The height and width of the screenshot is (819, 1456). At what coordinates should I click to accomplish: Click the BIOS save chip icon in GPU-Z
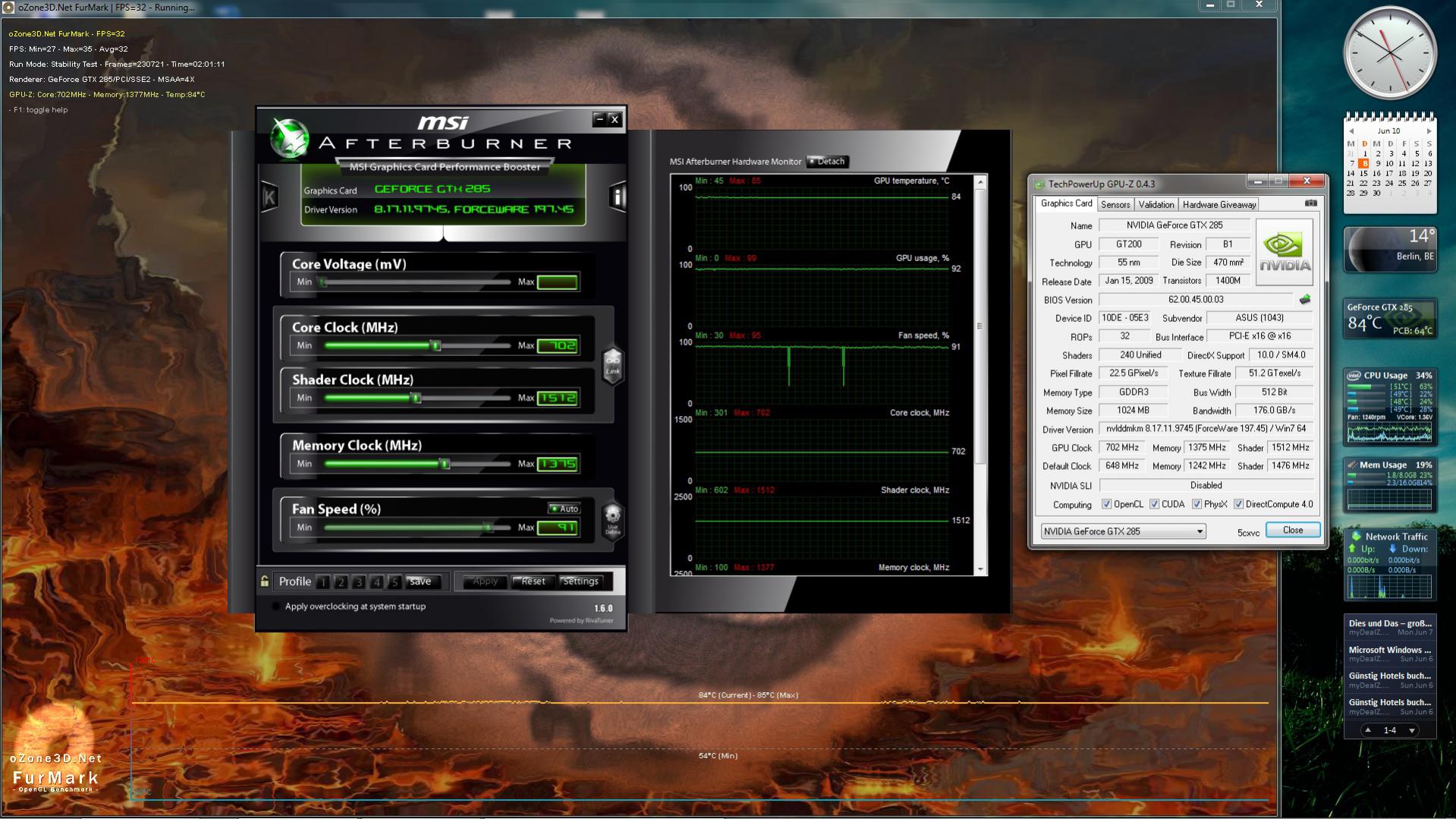point(1305,299)
